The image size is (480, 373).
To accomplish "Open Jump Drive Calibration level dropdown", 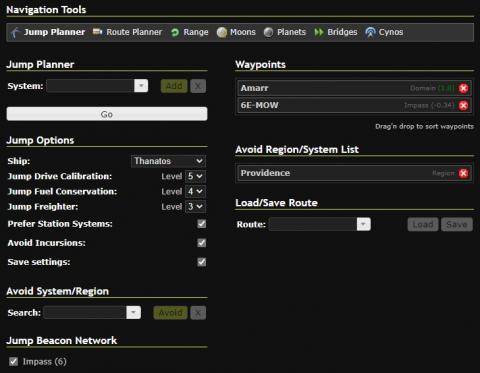I will (x=195, y=176).
